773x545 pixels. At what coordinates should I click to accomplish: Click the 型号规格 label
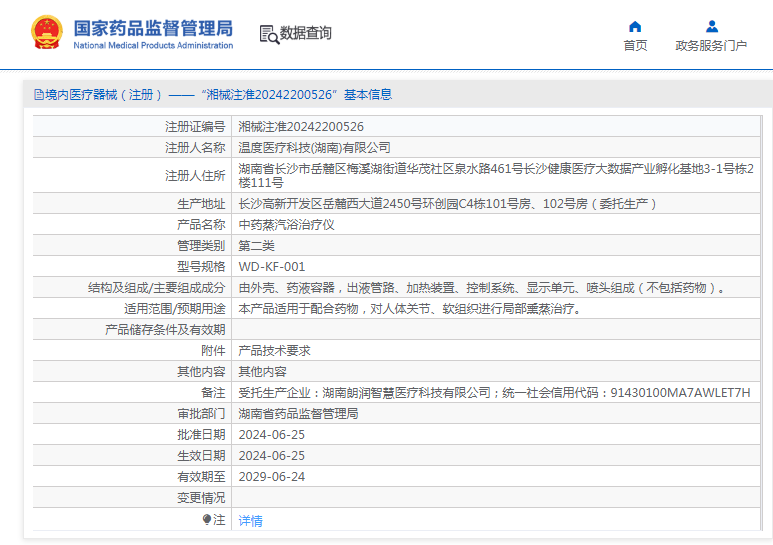201,267
